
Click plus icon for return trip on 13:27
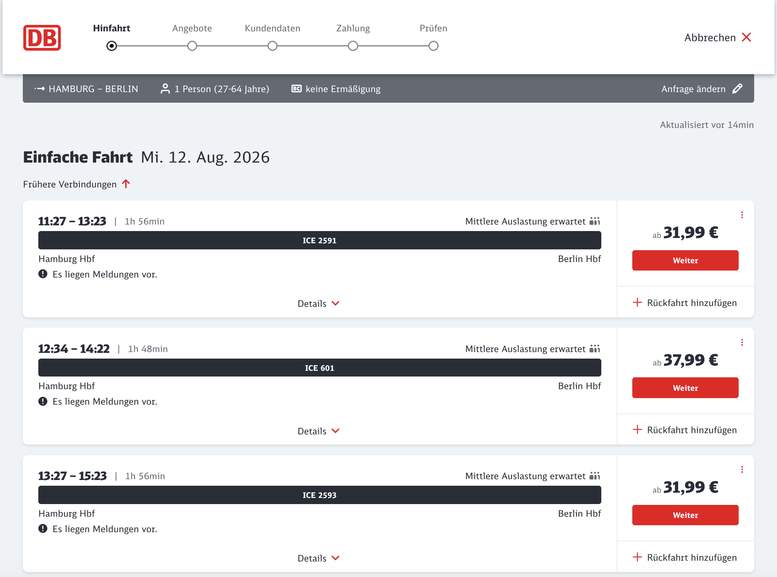point(637,557)
